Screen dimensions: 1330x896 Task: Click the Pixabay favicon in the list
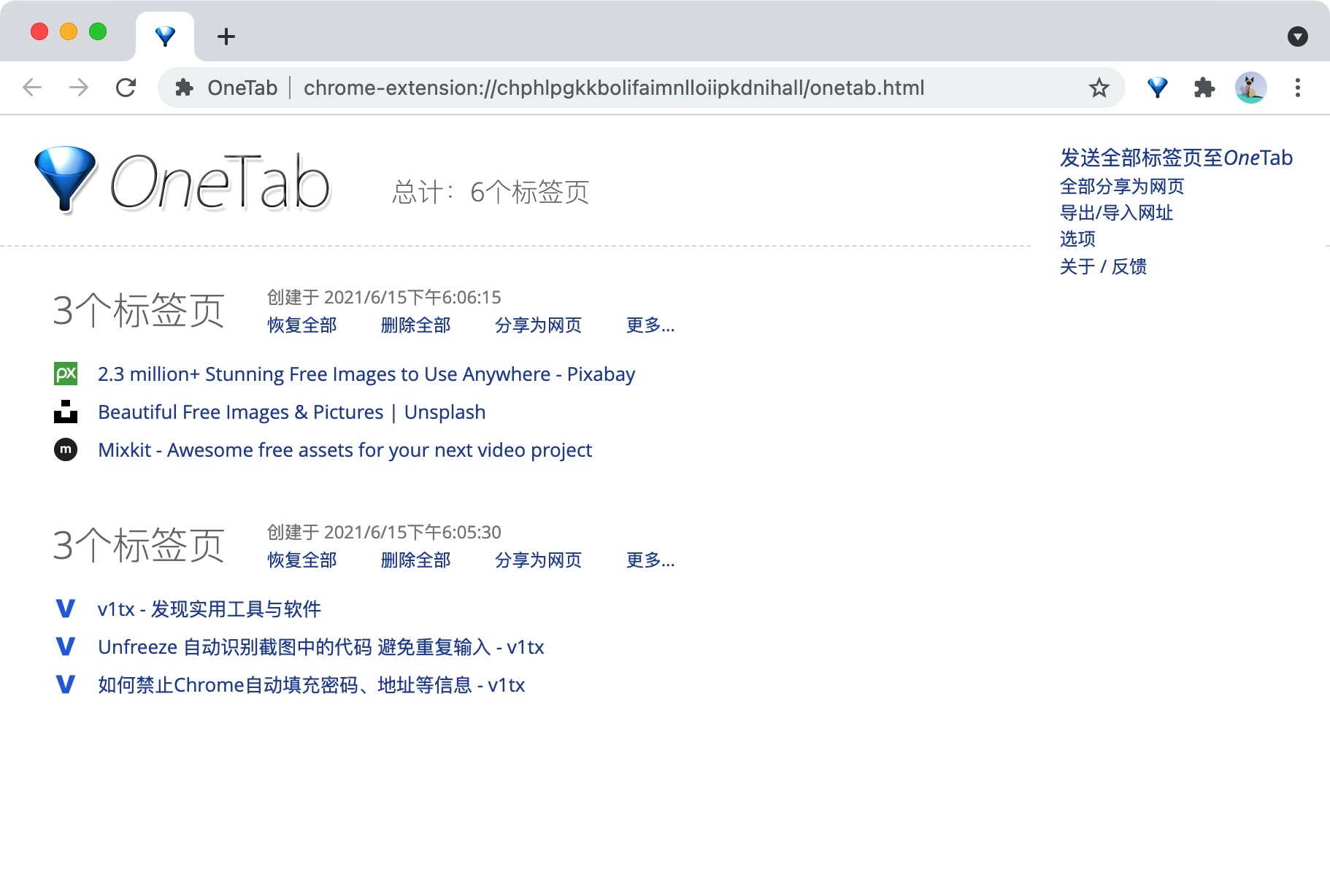66,374
